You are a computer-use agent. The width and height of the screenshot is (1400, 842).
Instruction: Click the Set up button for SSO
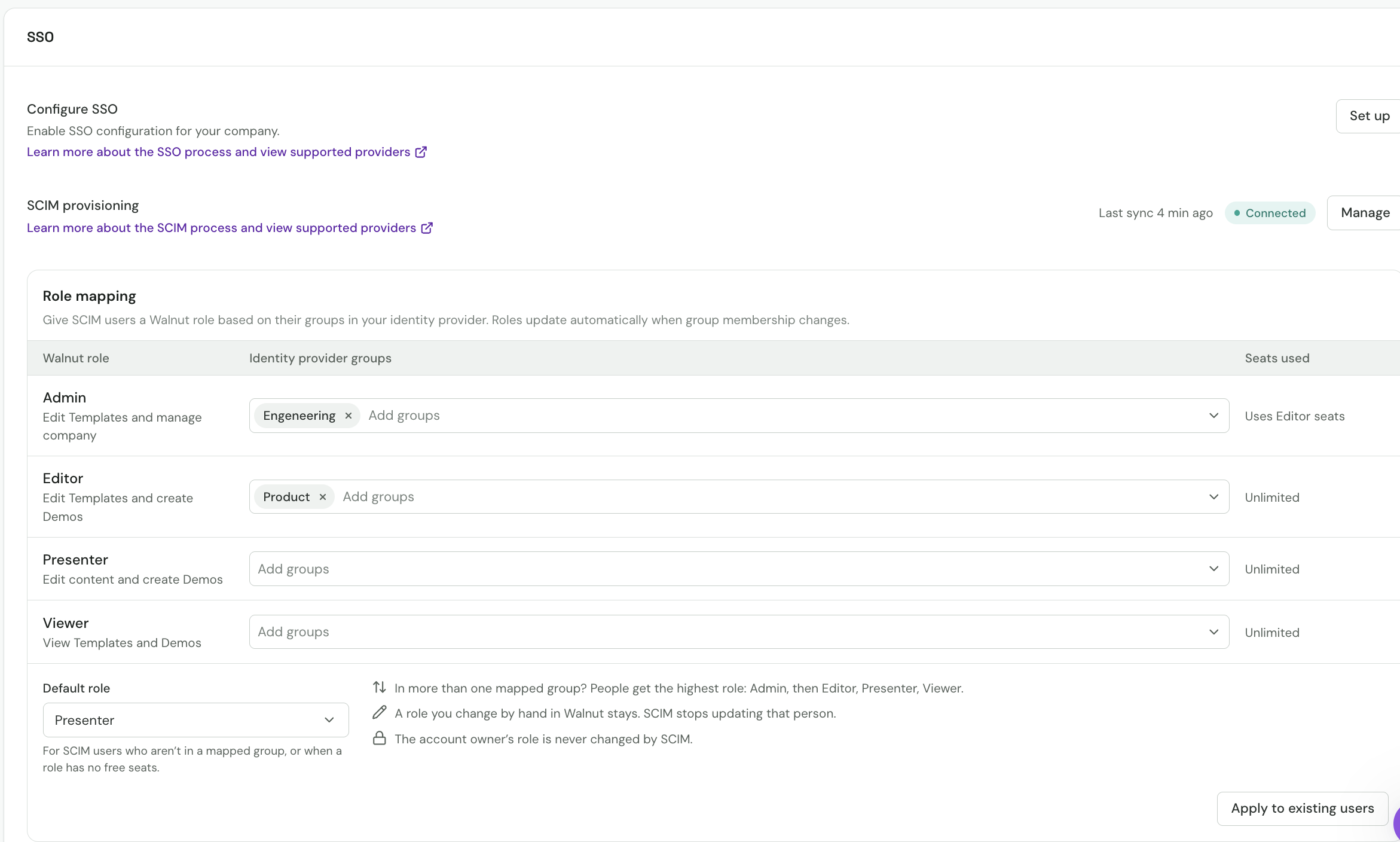coord(1369,116)
